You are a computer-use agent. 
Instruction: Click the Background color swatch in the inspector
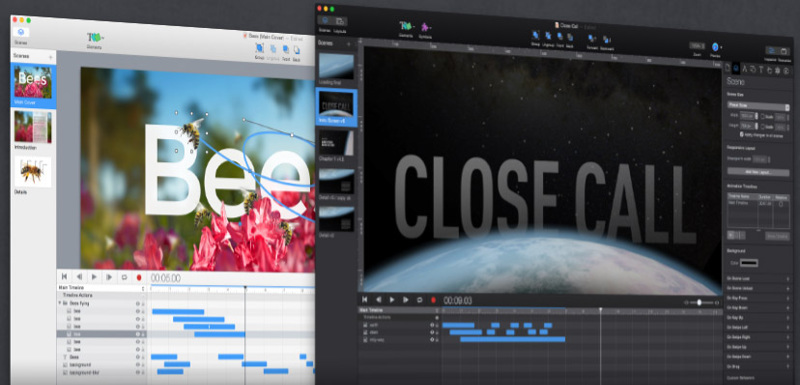coord(749,263)
